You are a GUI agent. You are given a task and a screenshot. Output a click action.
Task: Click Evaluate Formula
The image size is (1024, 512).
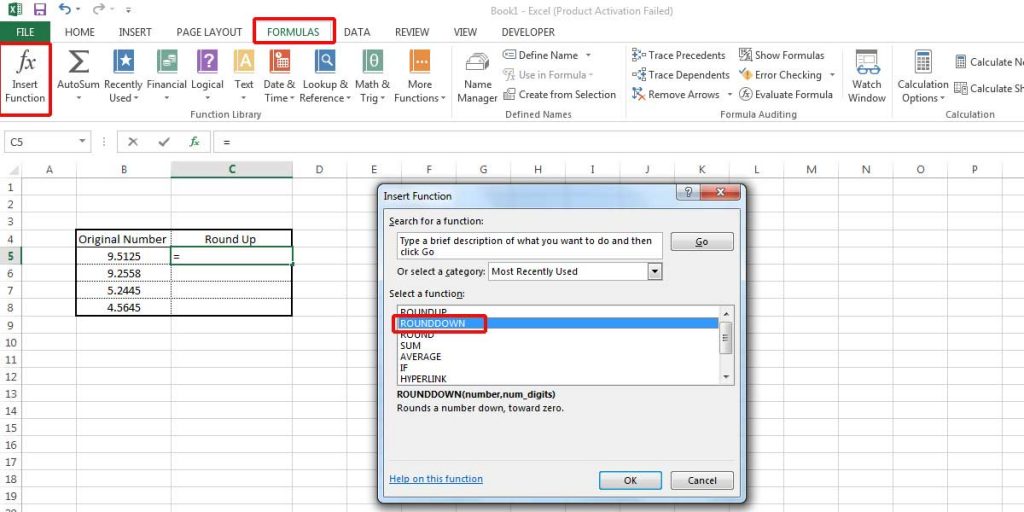786,95
